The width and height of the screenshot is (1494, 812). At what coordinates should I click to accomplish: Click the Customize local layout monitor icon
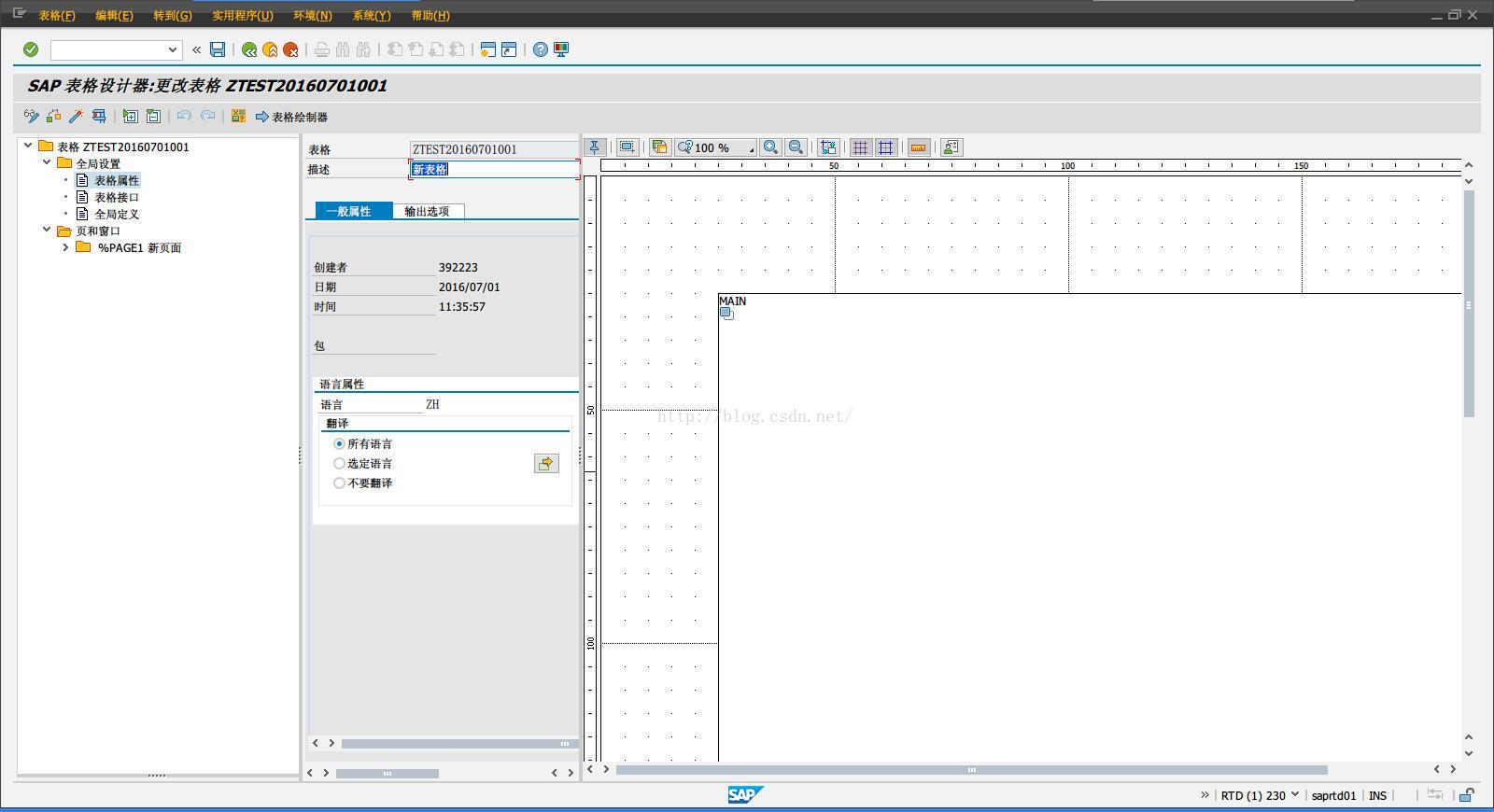pos(561,49)
